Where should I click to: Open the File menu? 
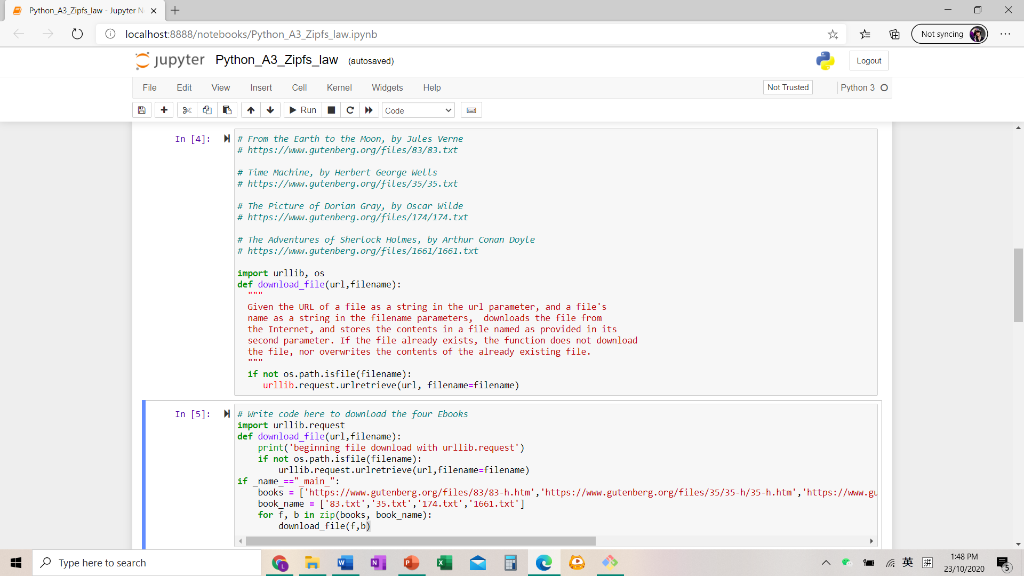[x=150, y=88]
